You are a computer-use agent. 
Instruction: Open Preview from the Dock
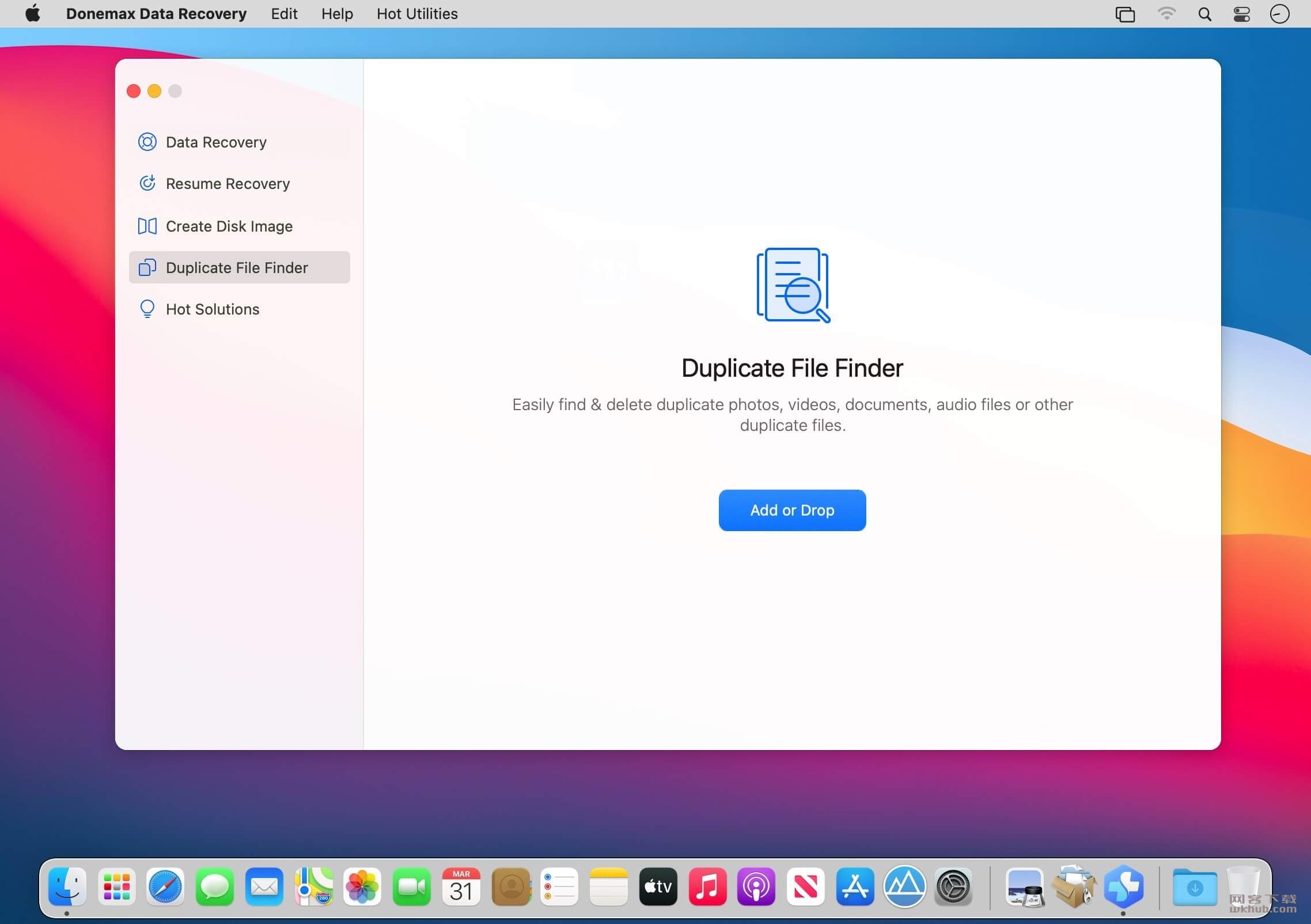1025,887
